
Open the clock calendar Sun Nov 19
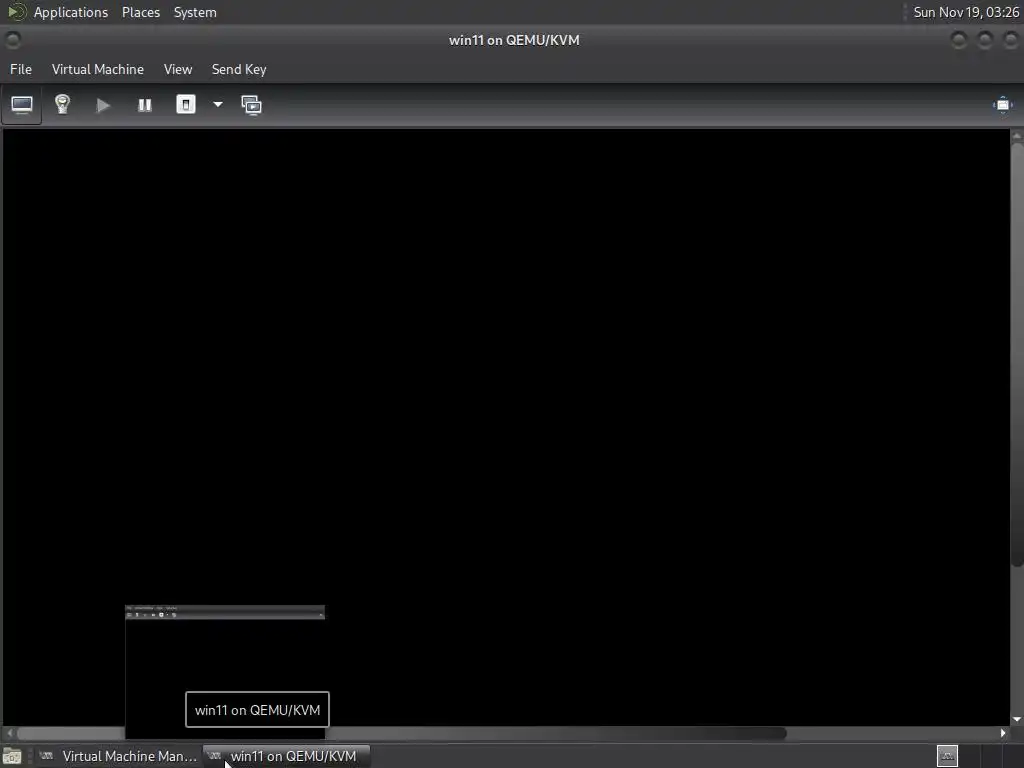click(x=966, y=12)
